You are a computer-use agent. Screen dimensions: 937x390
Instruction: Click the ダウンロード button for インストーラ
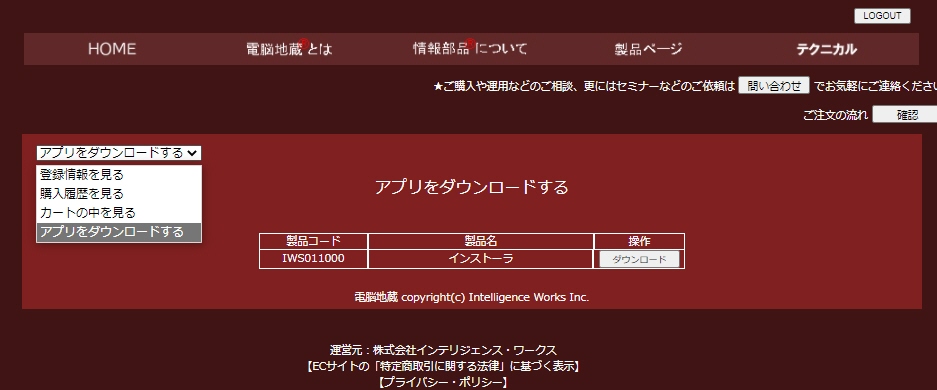point(639,259)
